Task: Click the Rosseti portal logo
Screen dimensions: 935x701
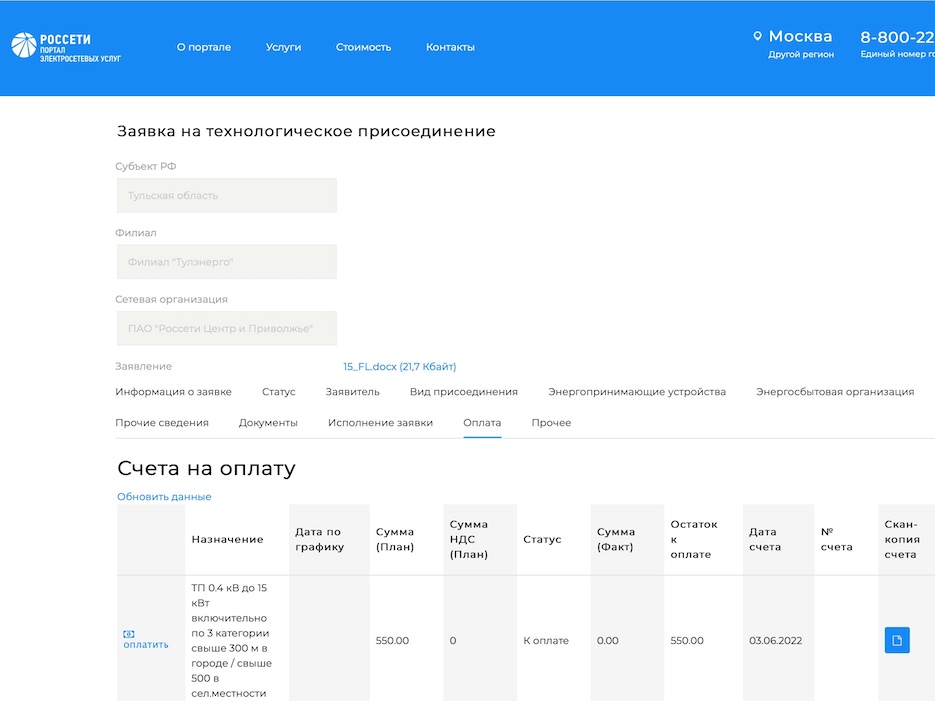Action: click(x=66, y=46)
